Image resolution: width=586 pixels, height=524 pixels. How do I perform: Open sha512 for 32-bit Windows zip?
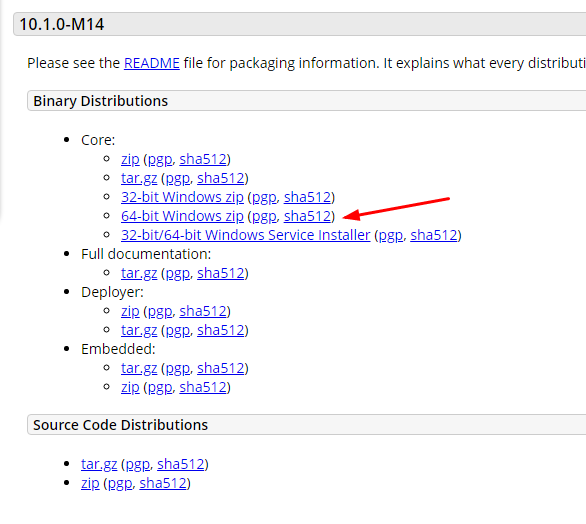[308, 197]
